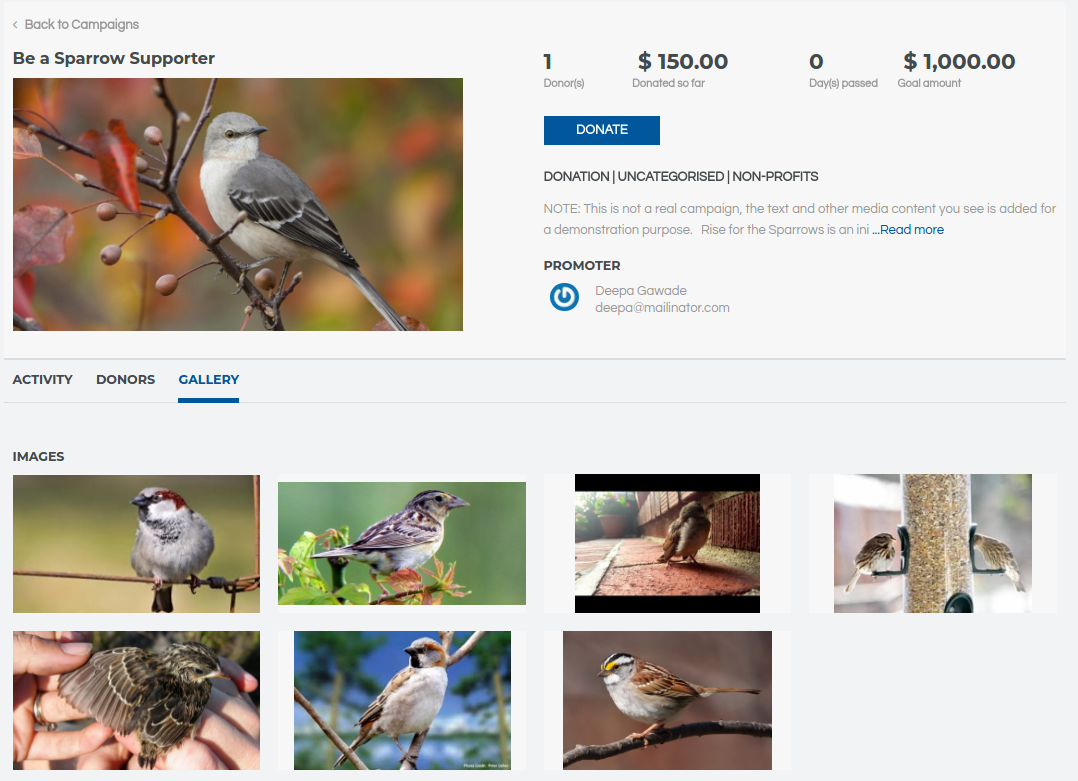This screenshot has width=1078, height=781.
Task: Click the promoter's blue power avatar icon
Action: (564, 297)
